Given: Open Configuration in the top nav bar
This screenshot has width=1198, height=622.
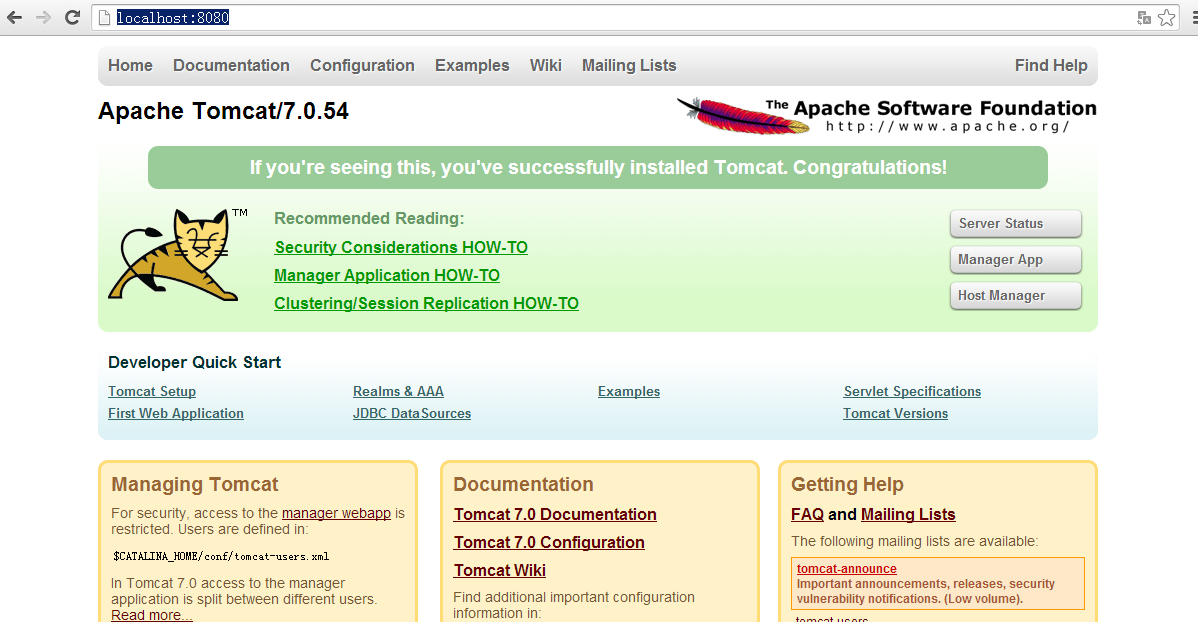Looking at the screenshot, I should (362, 66).
